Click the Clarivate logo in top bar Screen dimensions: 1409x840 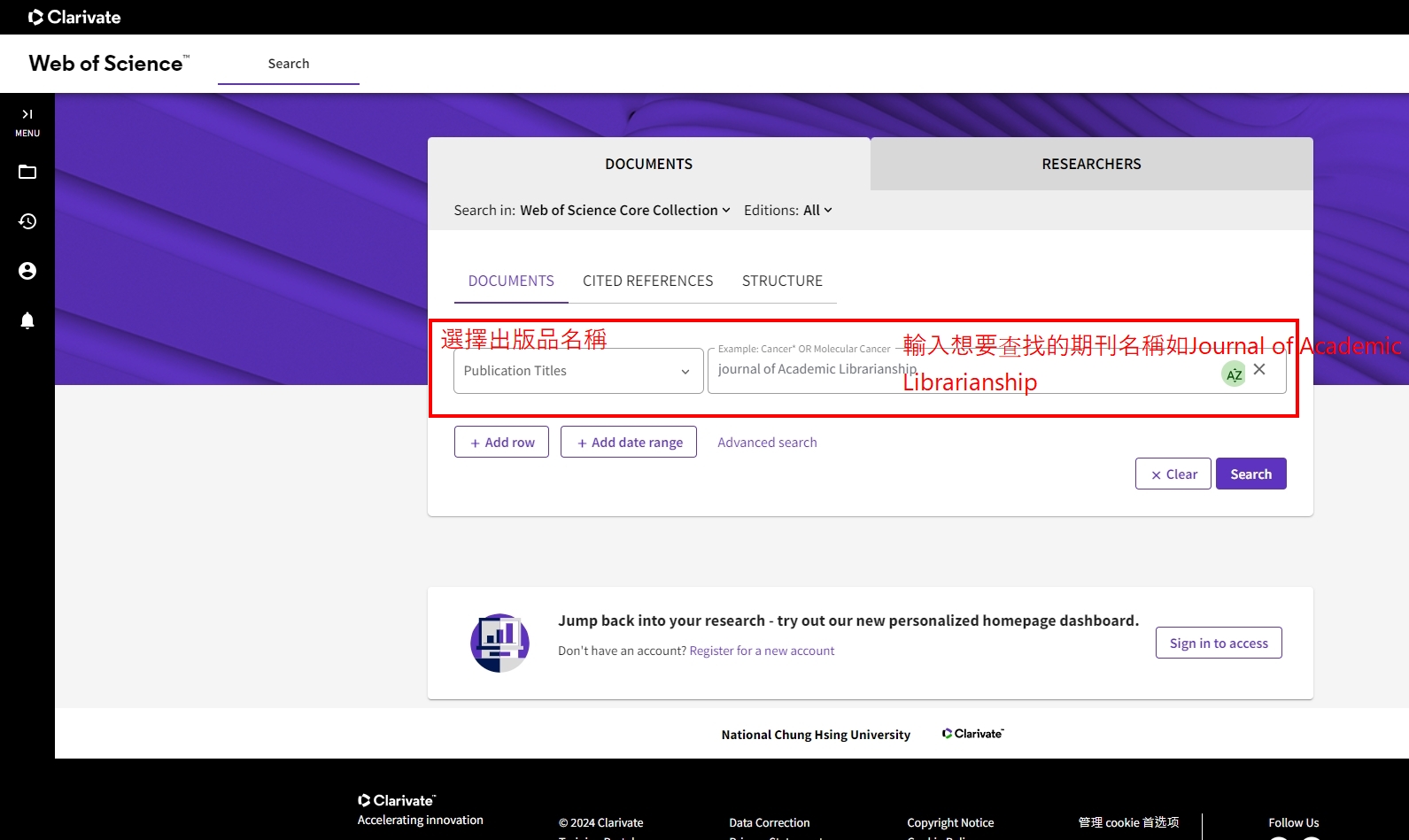coord(74,17)
